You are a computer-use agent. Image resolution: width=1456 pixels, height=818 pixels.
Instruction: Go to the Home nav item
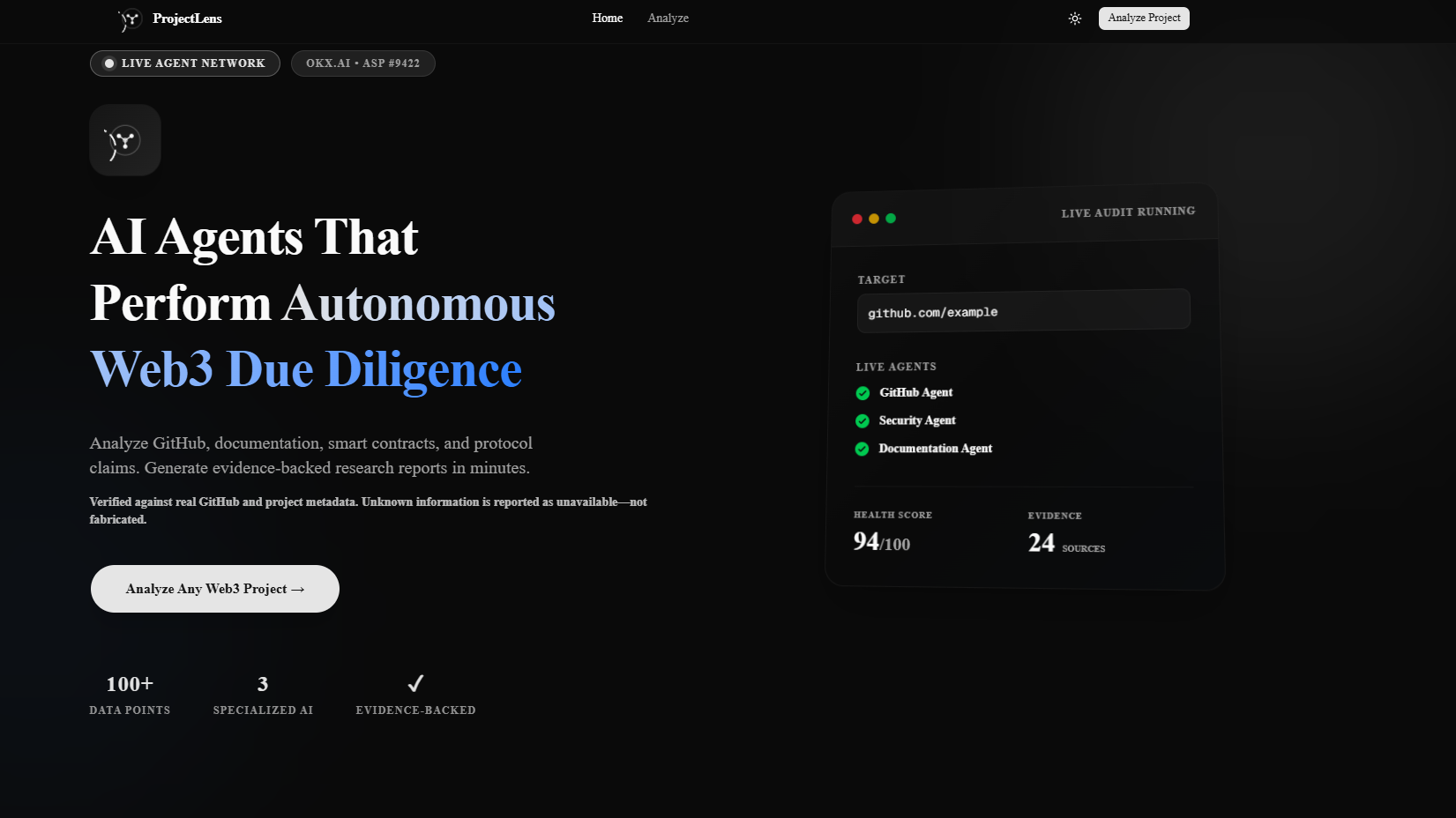608,18
